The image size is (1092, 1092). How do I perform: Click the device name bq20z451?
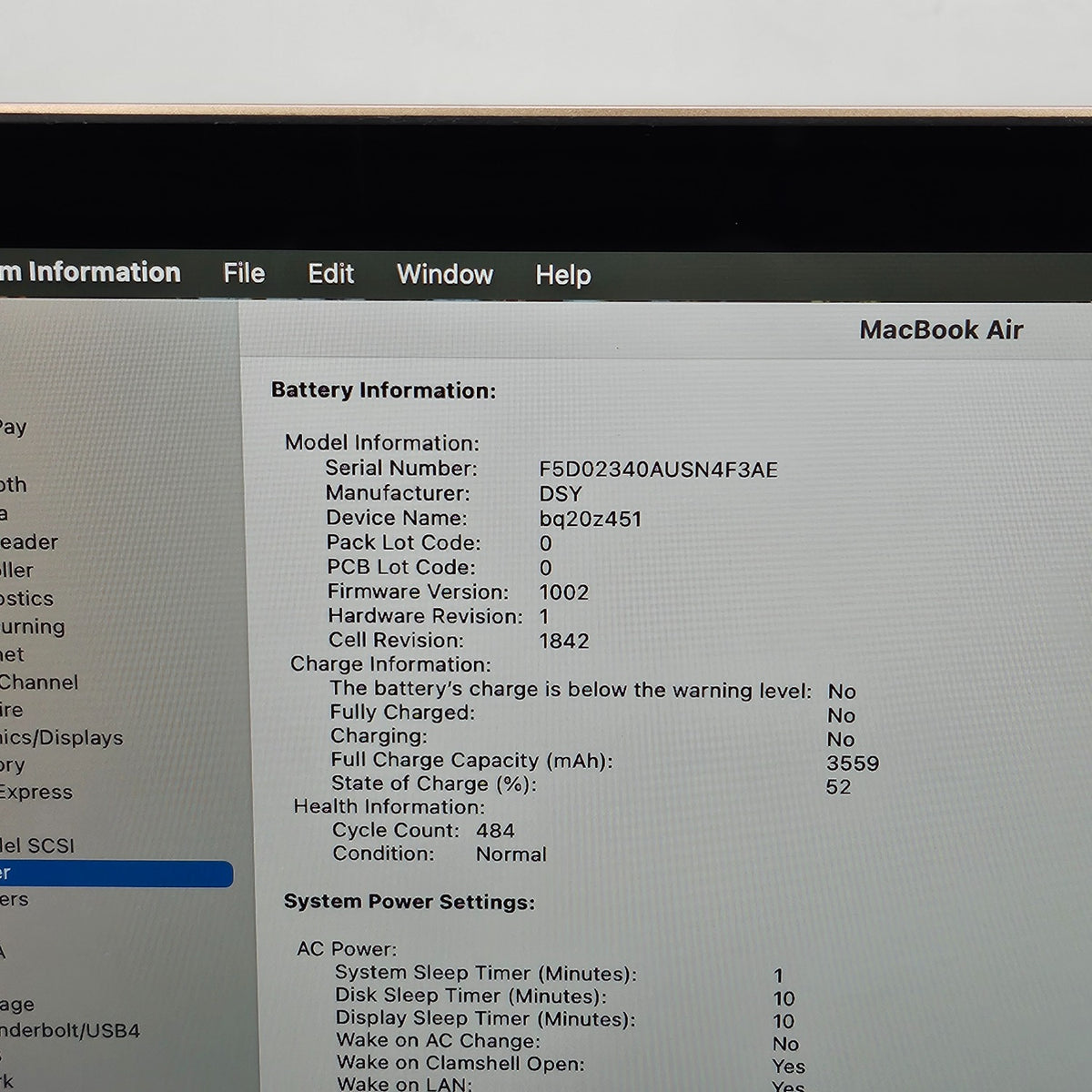click(591, 519)
